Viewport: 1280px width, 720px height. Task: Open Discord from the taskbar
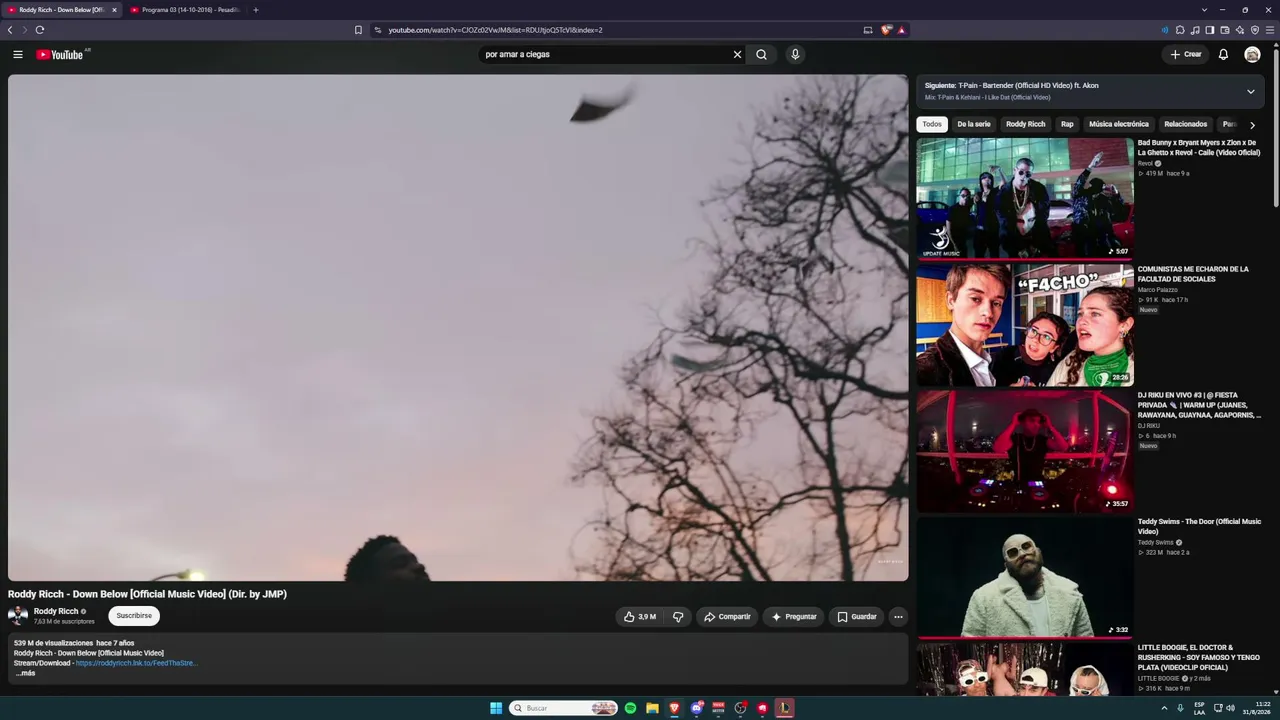click(697, 708)
